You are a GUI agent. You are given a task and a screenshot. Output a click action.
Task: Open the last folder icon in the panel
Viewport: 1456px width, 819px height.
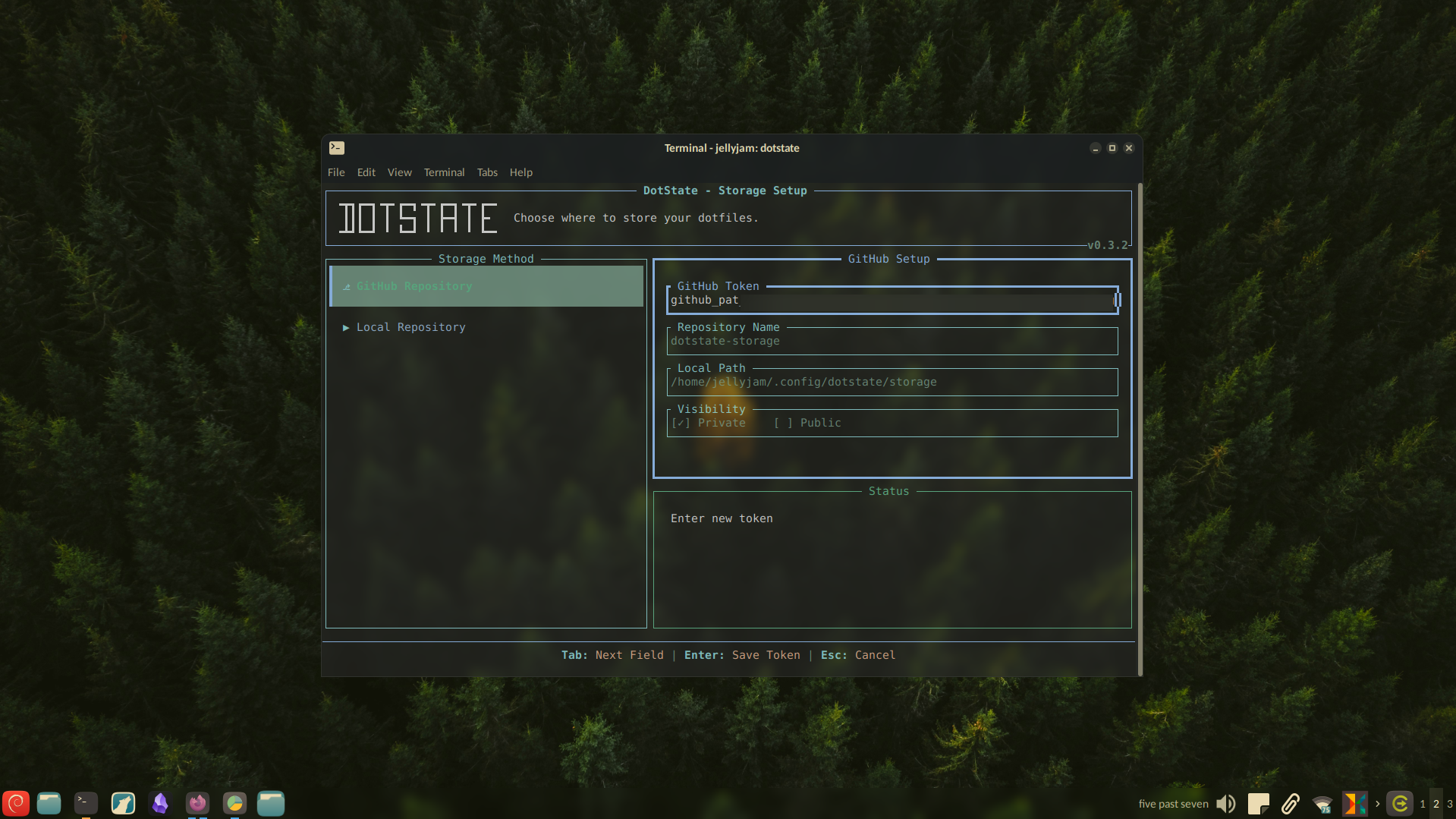pos(271,803)
